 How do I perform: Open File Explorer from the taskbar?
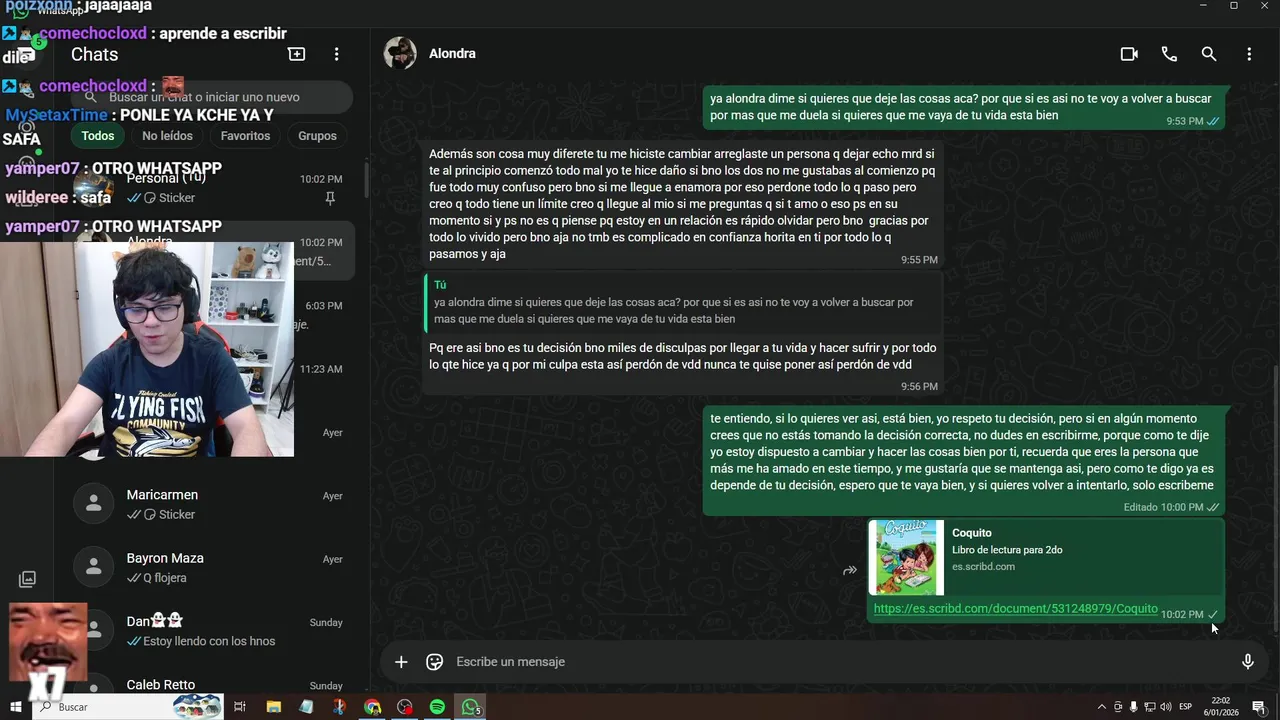point(273,707)
